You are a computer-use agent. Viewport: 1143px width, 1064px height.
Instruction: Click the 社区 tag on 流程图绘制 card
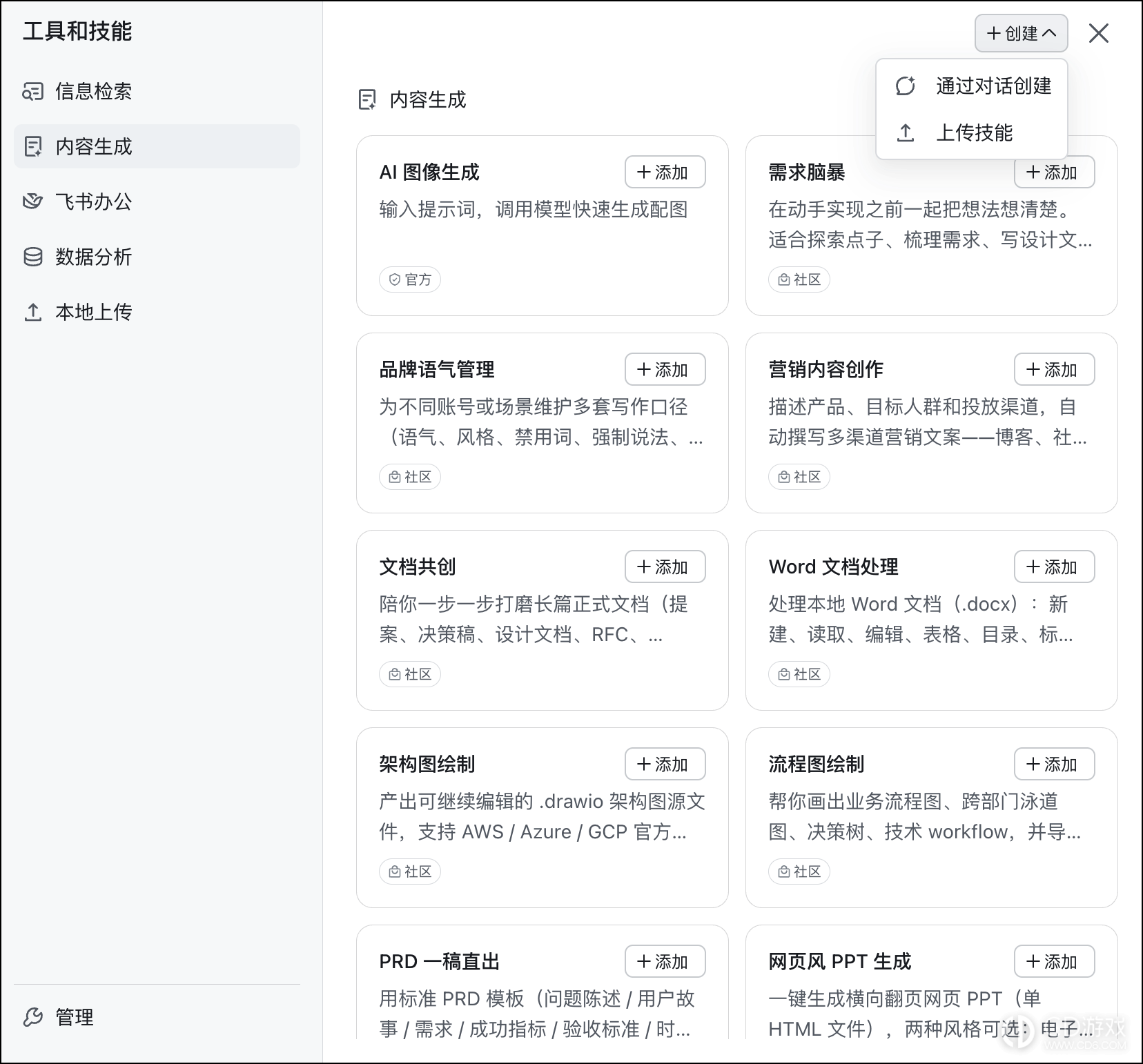click(799, 871)
